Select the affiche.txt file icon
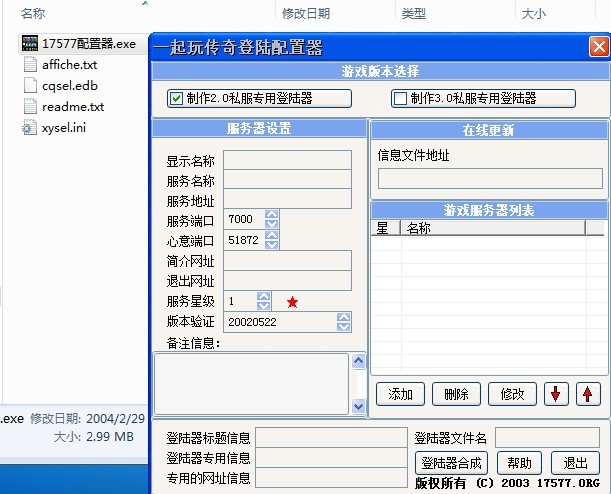 29,65
